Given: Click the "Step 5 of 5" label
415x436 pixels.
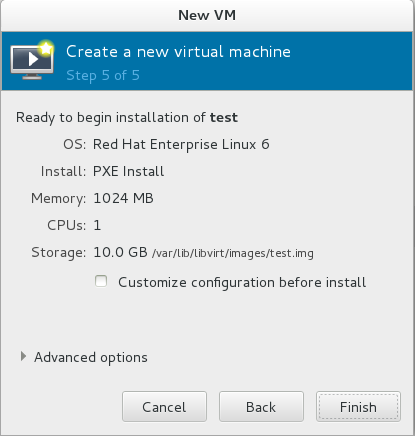Looking at the screenshot, I should tap(103, 75).
